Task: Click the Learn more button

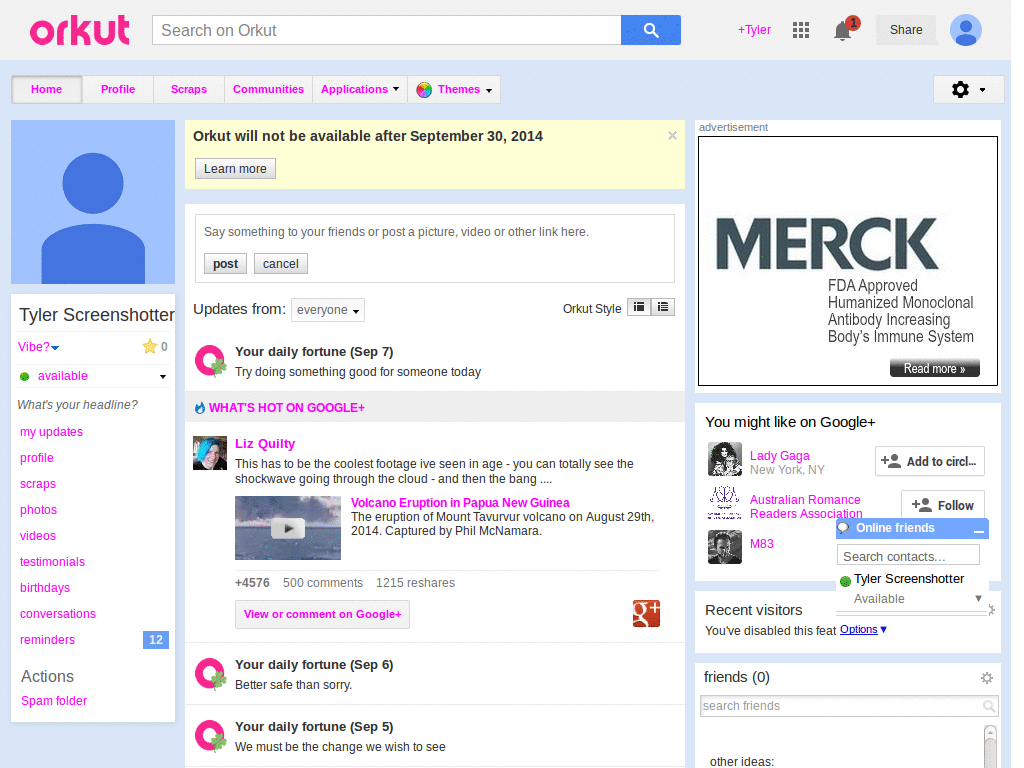Action: click(x=235, y=168)
